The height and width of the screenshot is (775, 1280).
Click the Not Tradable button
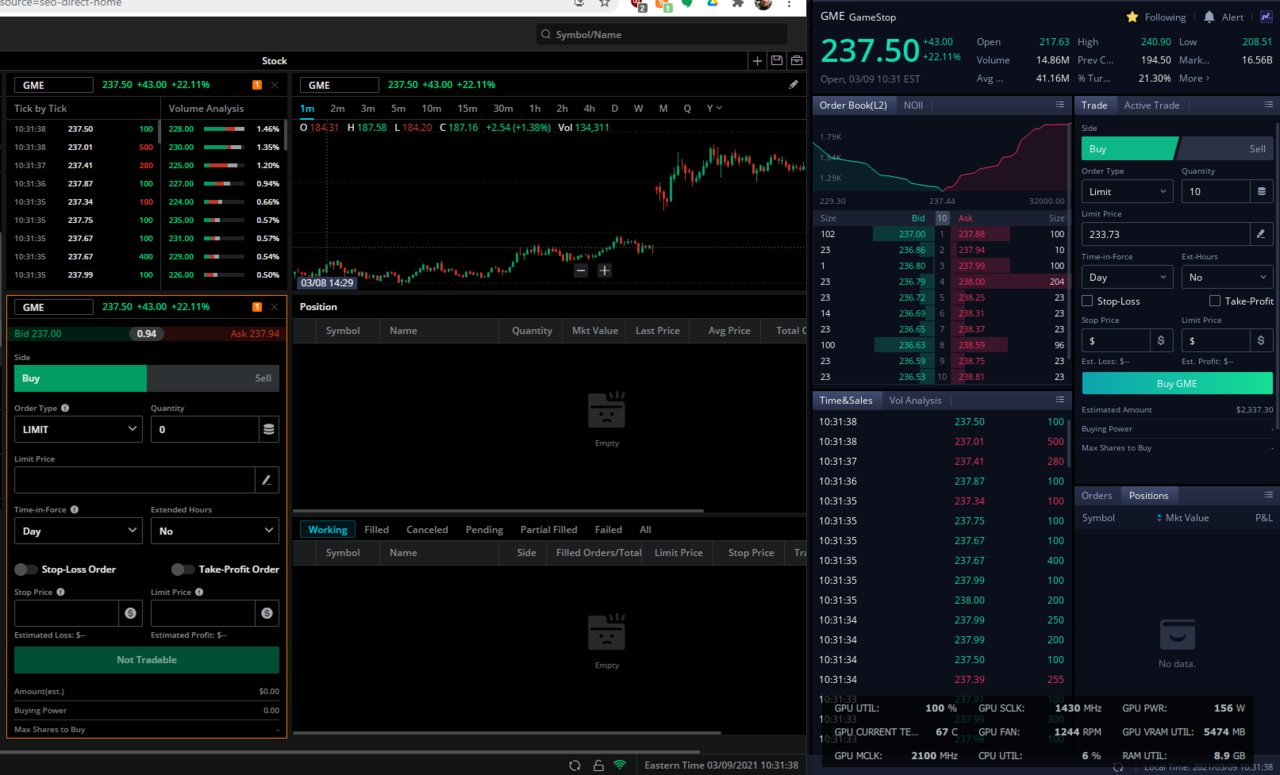click(147, 660)
